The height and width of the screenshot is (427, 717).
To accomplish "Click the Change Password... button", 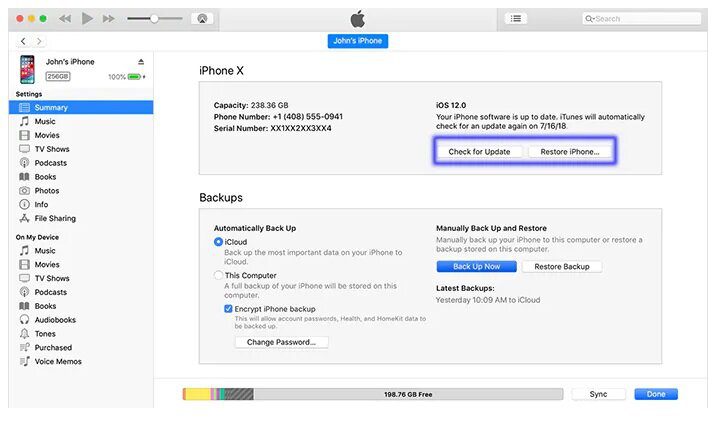I will [x=281, y=342].
